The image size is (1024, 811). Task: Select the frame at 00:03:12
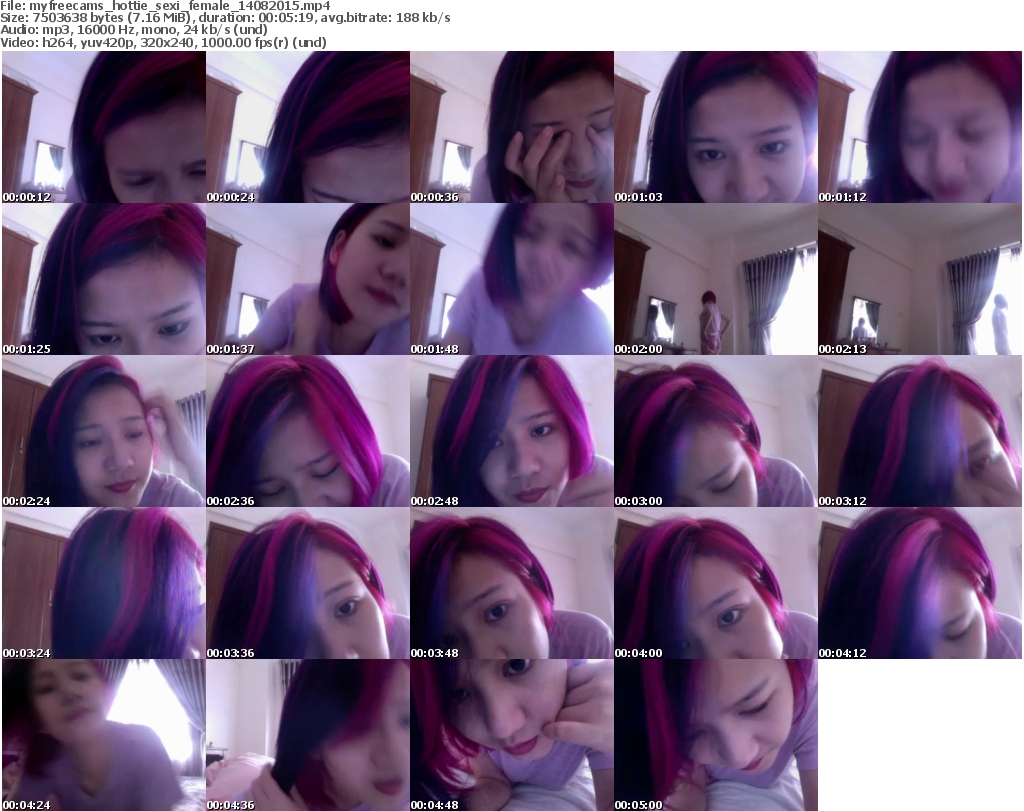tap(920, 431)
